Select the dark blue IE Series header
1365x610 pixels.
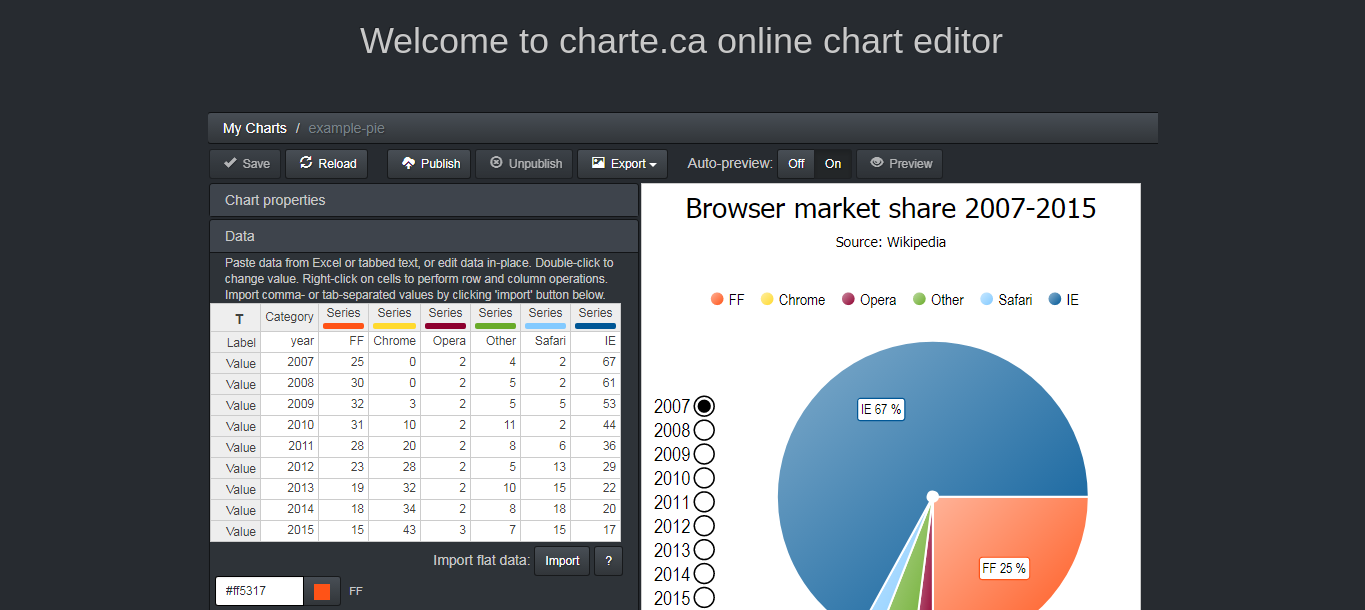tap(596, 318)
